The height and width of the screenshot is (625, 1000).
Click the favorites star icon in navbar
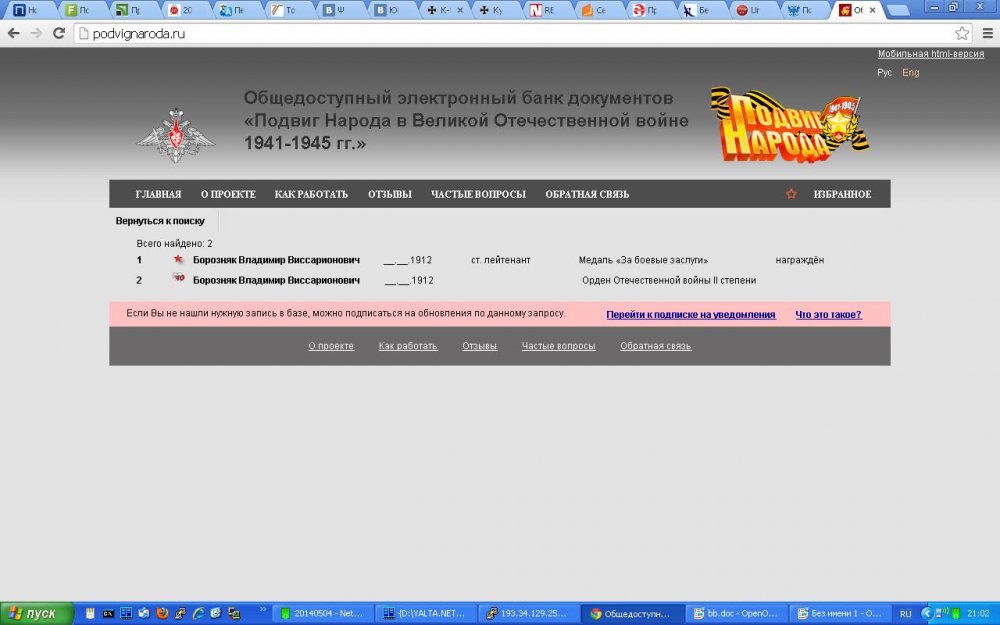[x=791, y=194]
